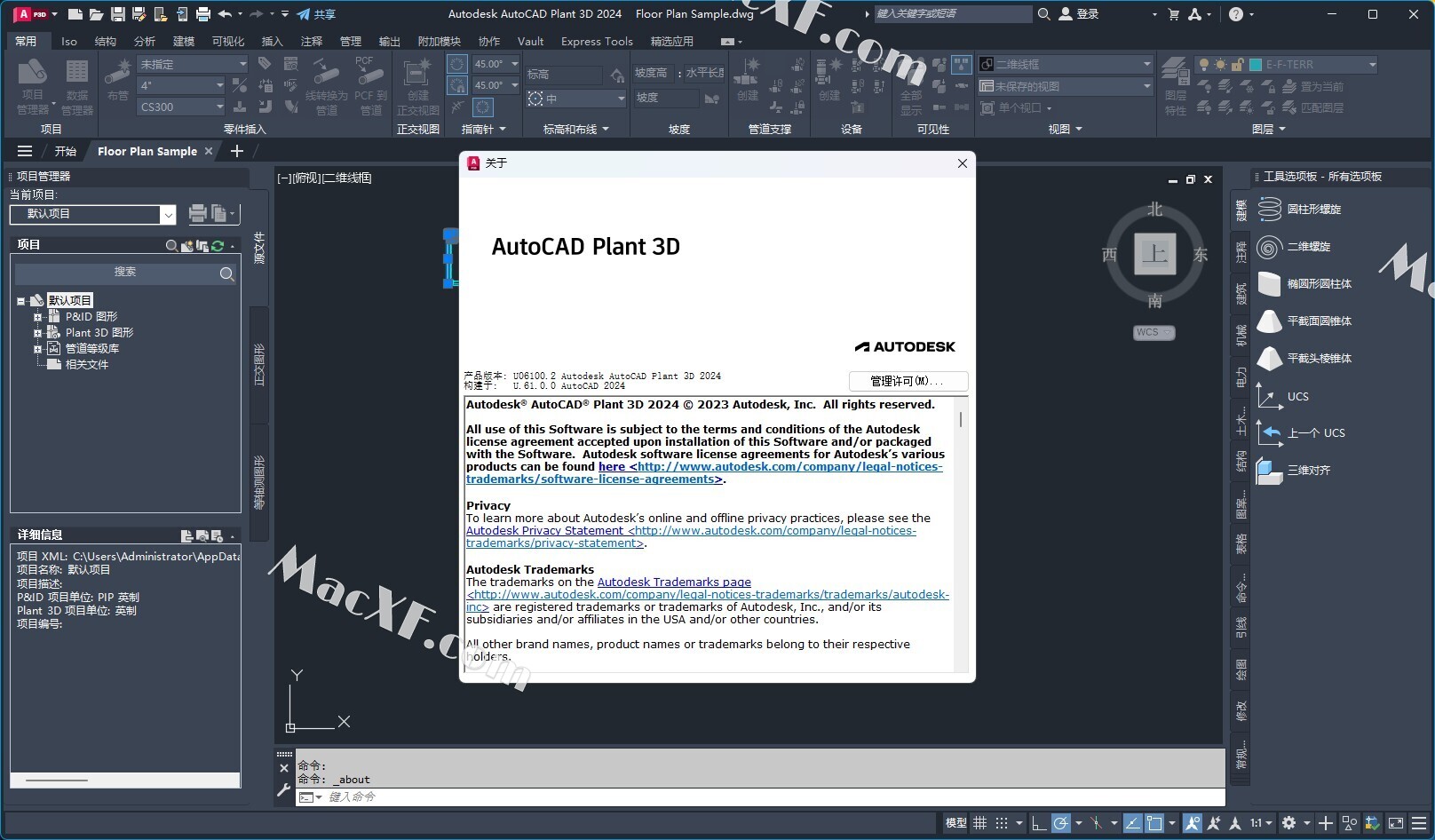Click the Open file folder icon

(x=96, y=14)
